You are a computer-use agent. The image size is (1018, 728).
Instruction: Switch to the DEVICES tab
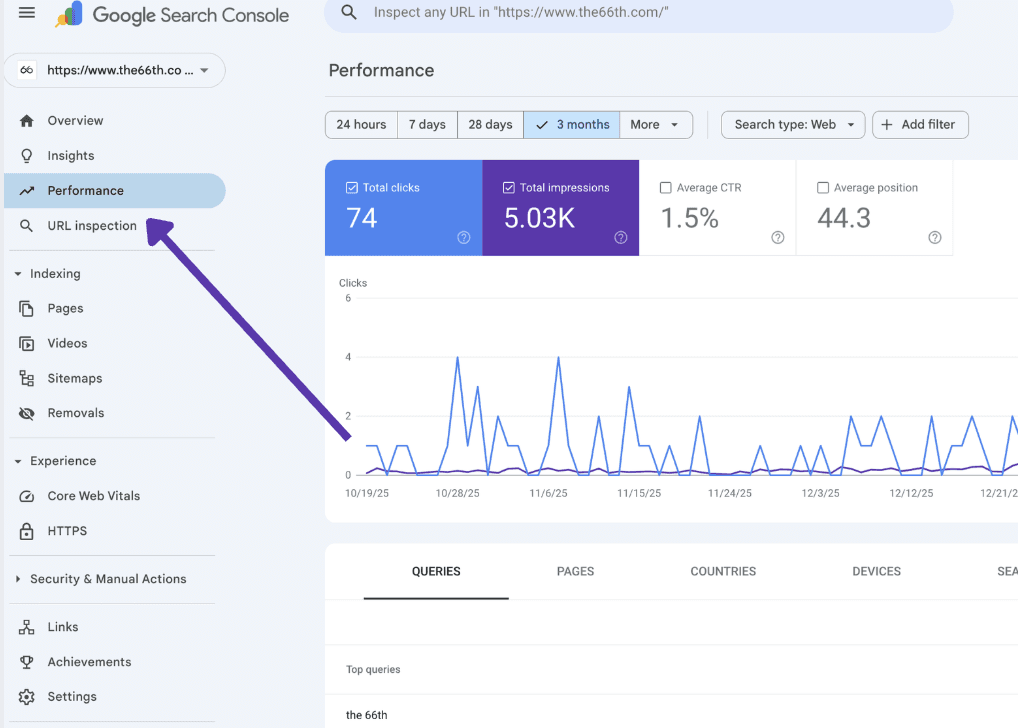876,571
